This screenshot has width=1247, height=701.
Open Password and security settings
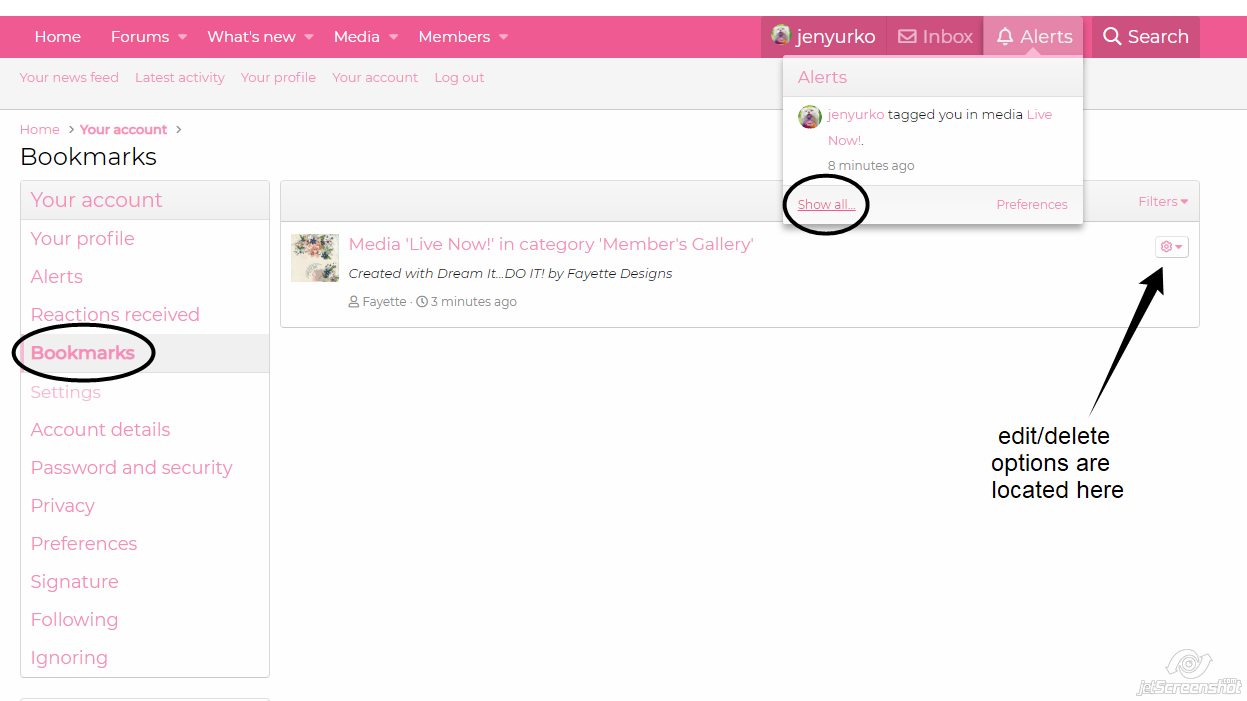coord(131,467)
